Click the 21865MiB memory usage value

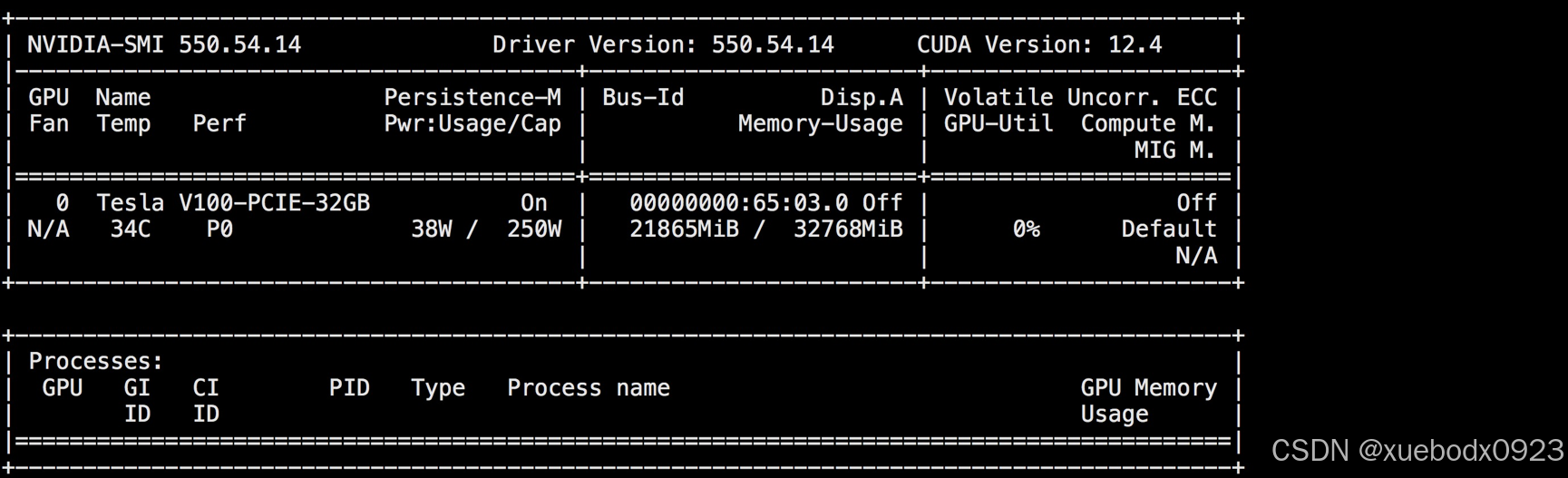(684, 229)
